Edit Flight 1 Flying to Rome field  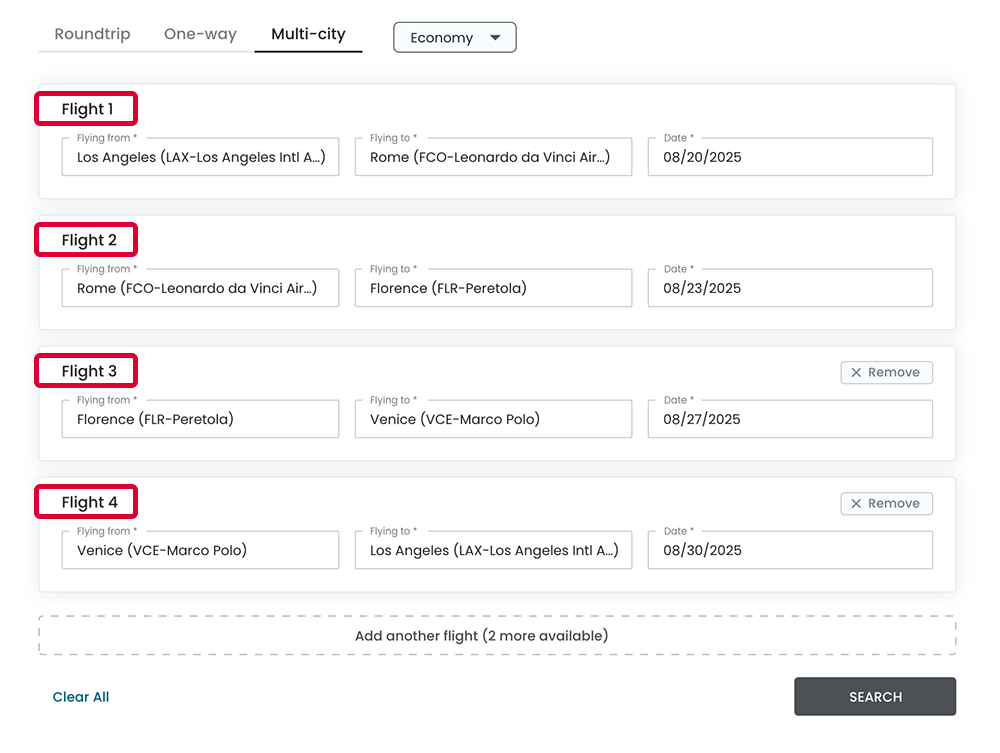coord(493,157)
